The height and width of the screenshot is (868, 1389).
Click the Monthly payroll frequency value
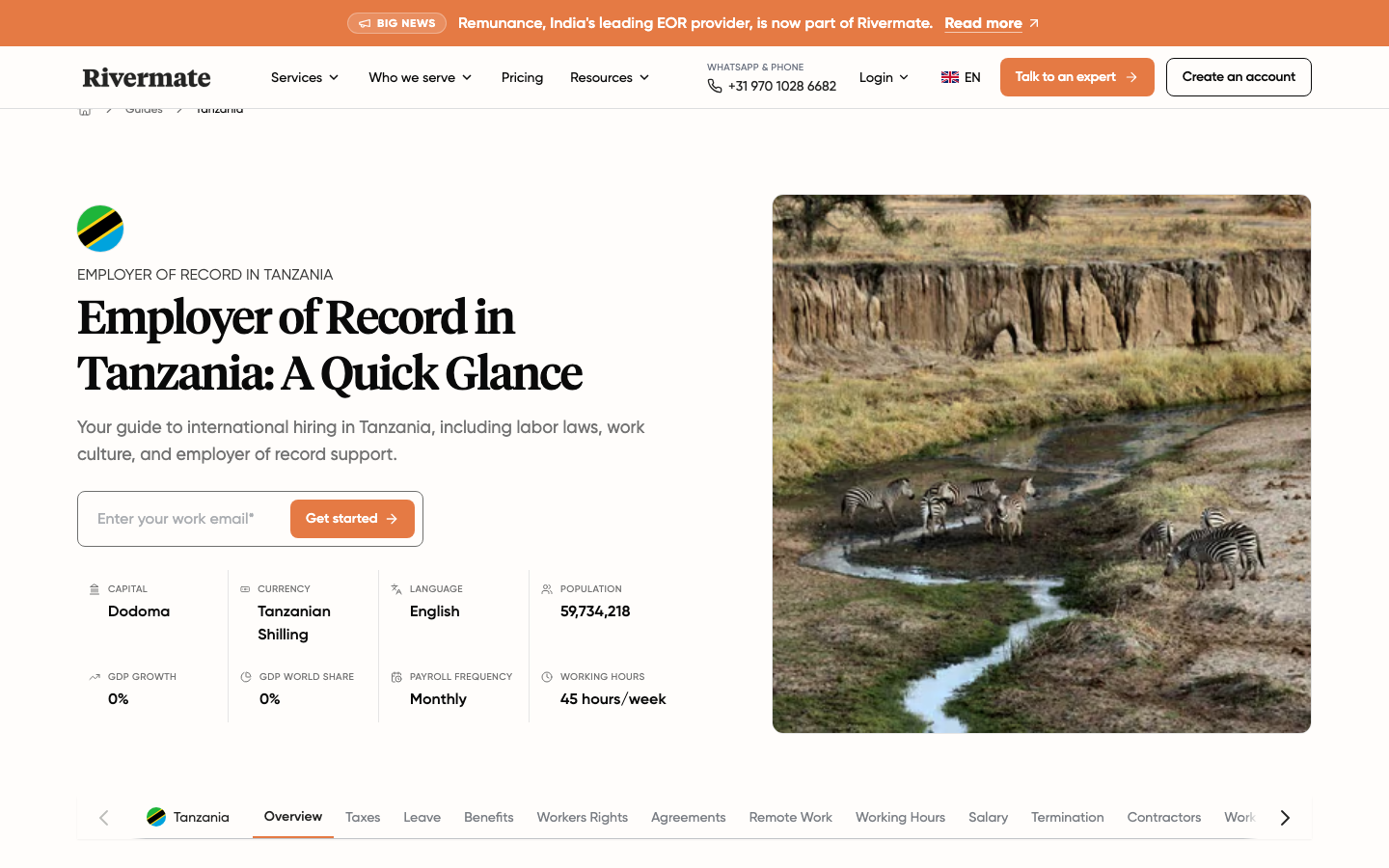tap(438, 699)
